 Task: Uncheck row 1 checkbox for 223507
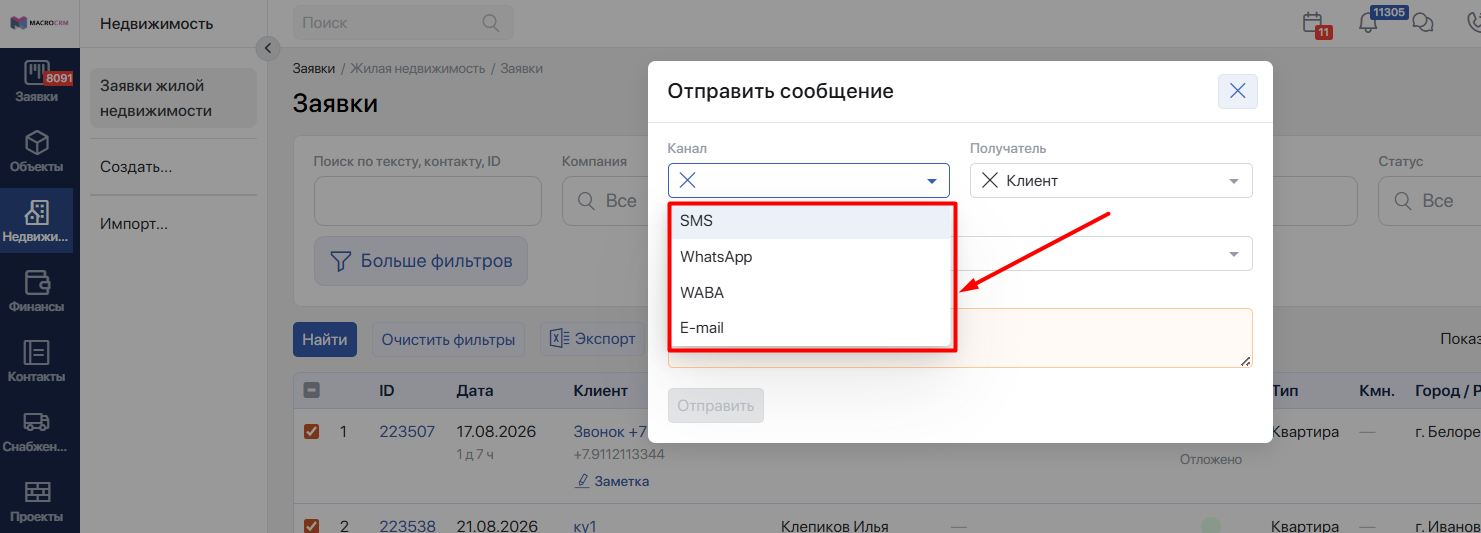[x=311, y=432]
